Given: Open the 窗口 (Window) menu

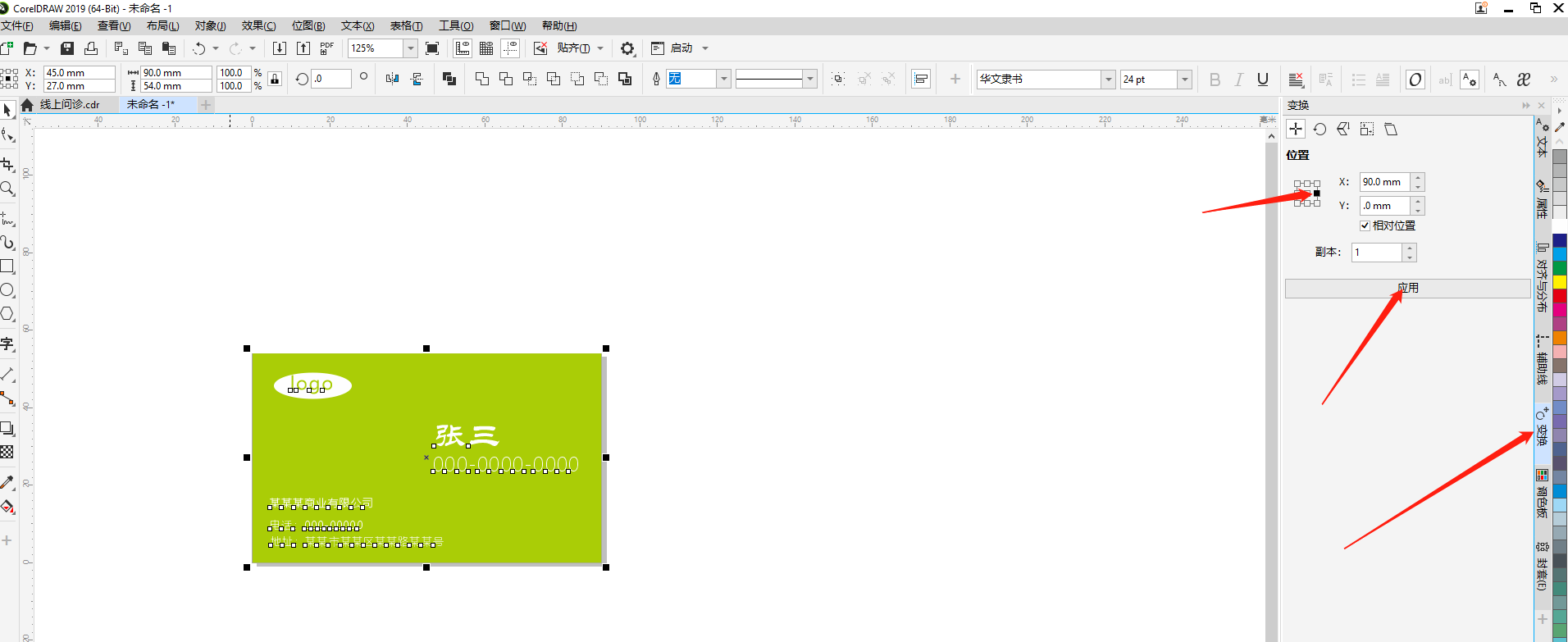Looking at the screenshot, I should click(508, 26).
